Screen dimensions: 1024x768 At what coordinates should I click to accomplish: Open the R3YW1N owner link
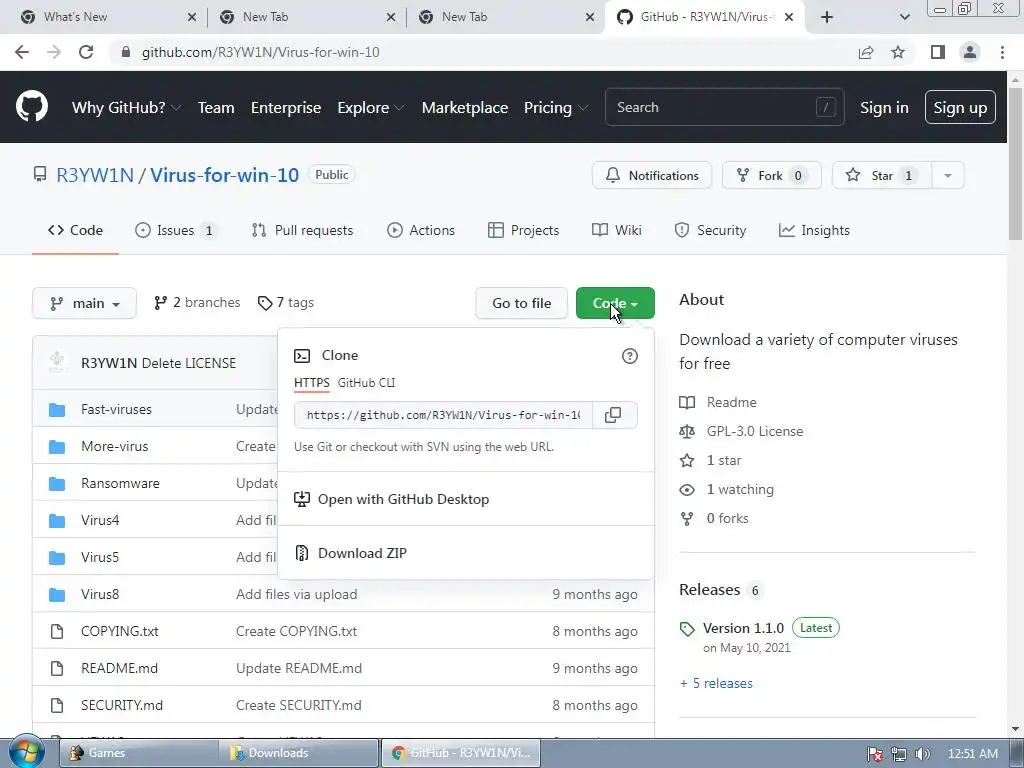(95, 175)
